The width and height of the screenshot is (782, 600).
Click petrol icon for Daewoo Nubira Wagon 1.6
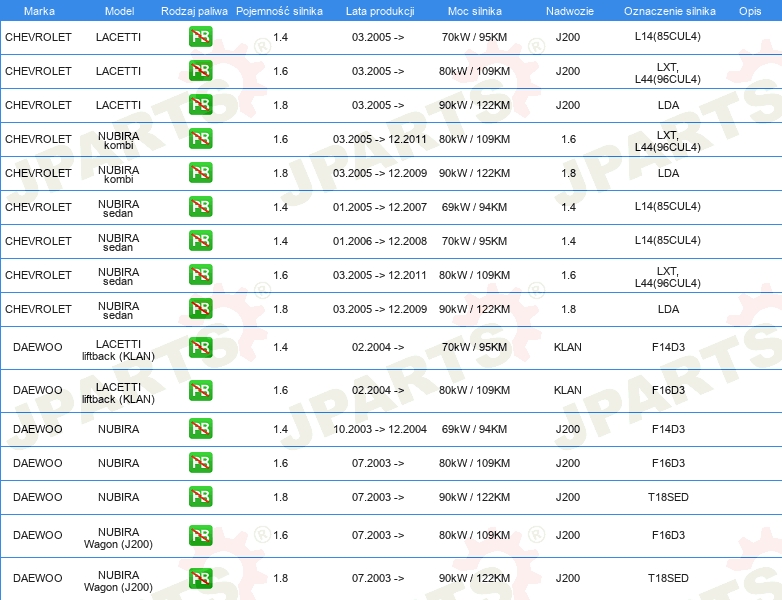point(200,535)
